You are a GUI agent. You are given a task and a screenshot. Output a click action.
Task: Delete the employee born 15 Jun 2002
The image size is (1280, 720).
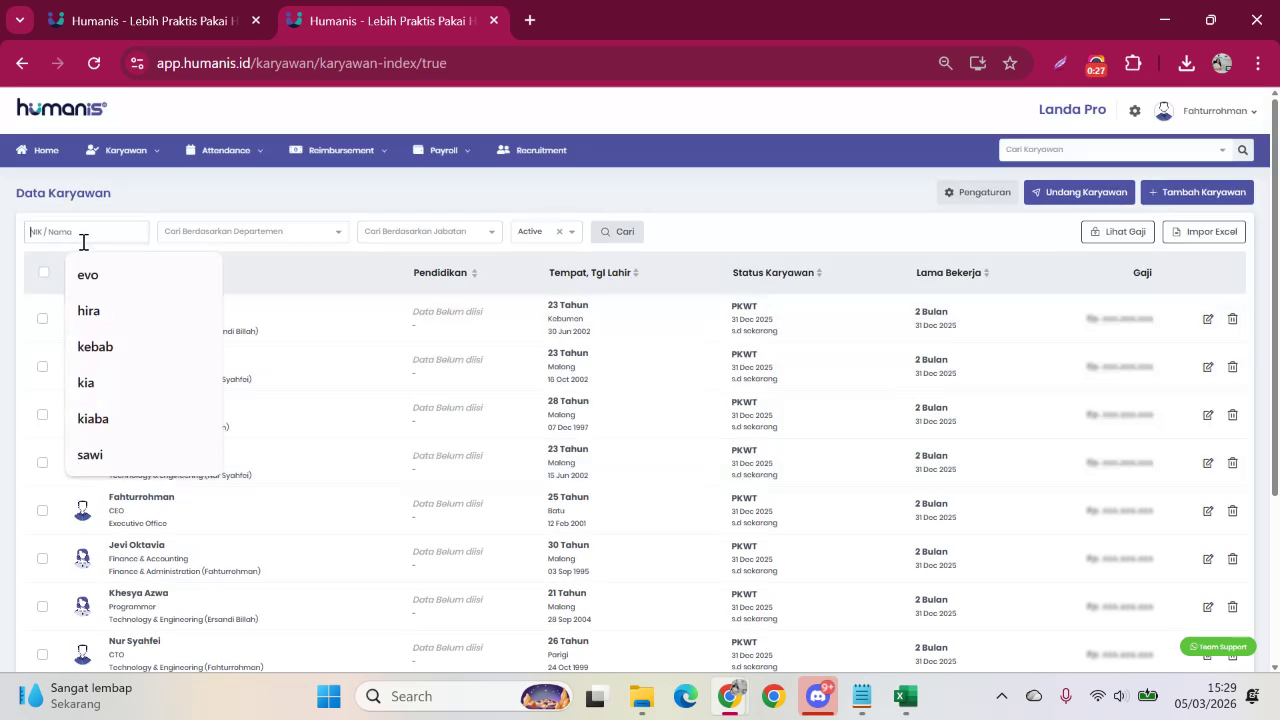click(1232, 463)
